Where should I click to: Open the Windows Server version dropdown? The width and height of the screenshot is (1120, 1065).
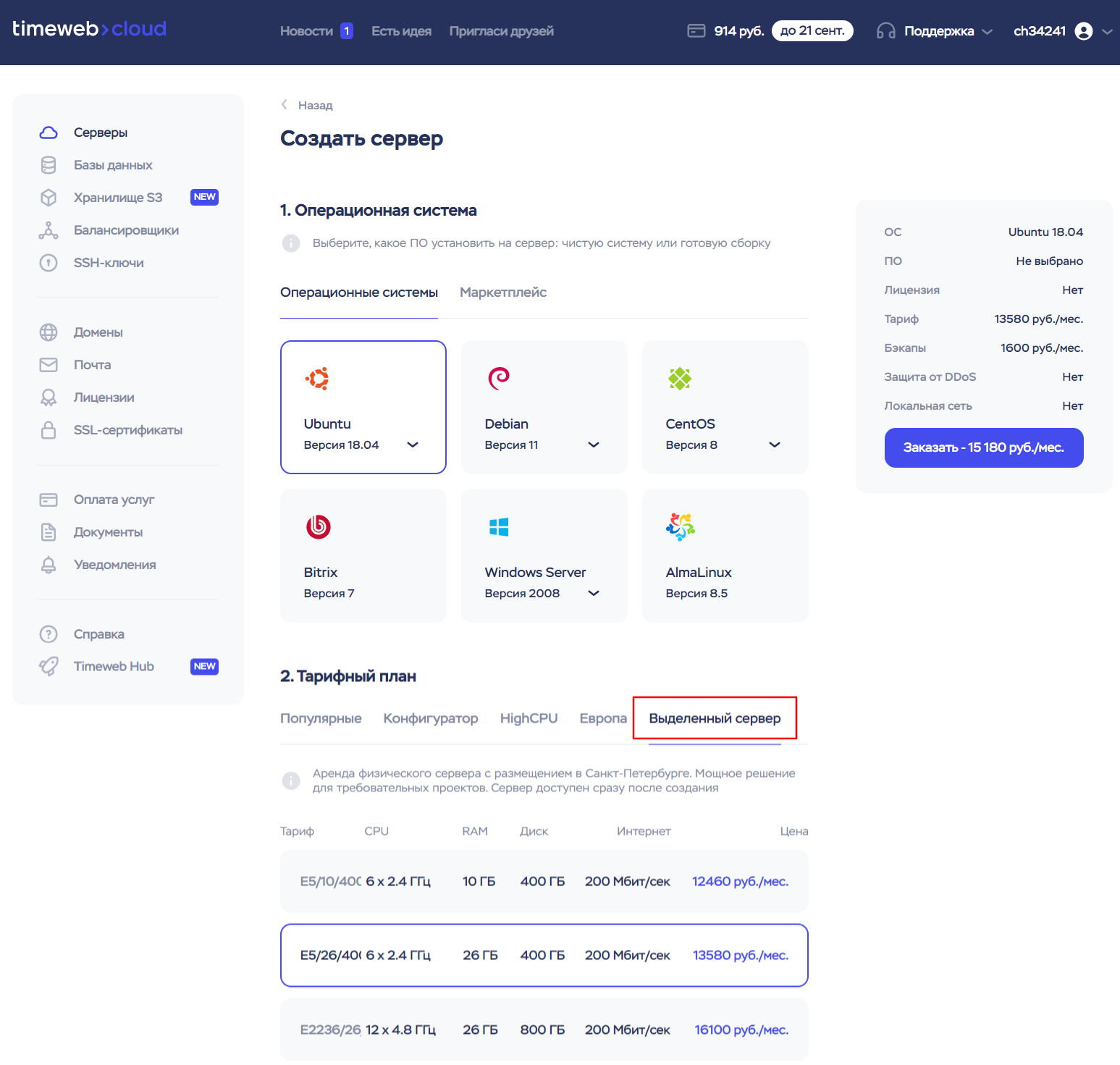pos(594,593)
